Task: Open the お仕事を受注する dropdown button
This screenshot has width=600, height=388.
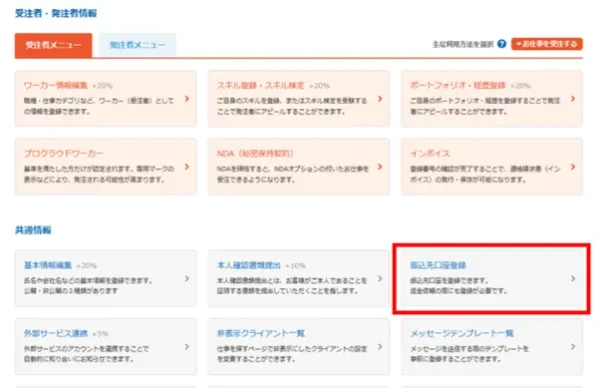Action: (x=547, y=44)
